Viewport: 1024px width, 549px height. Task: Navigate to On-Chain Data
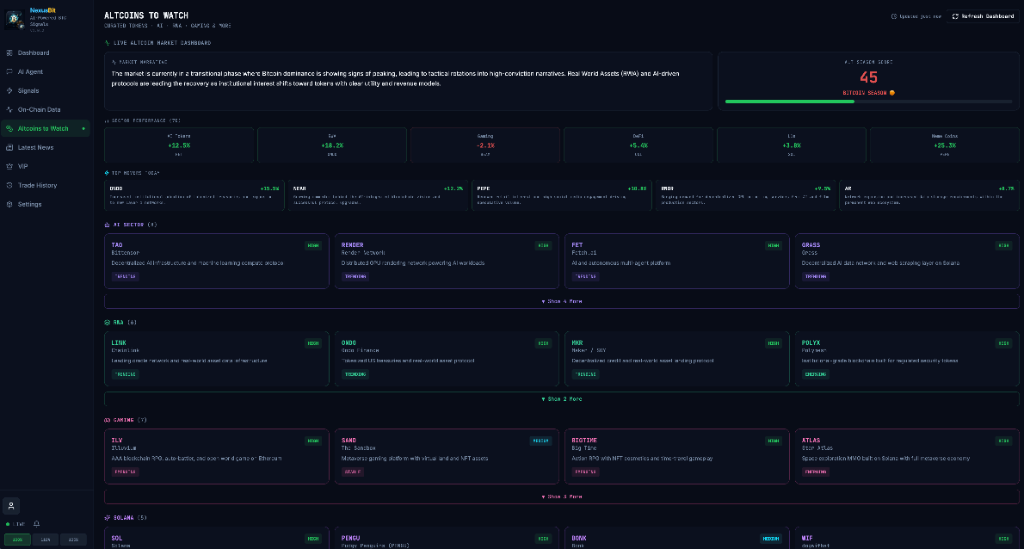tap(46, 110)
